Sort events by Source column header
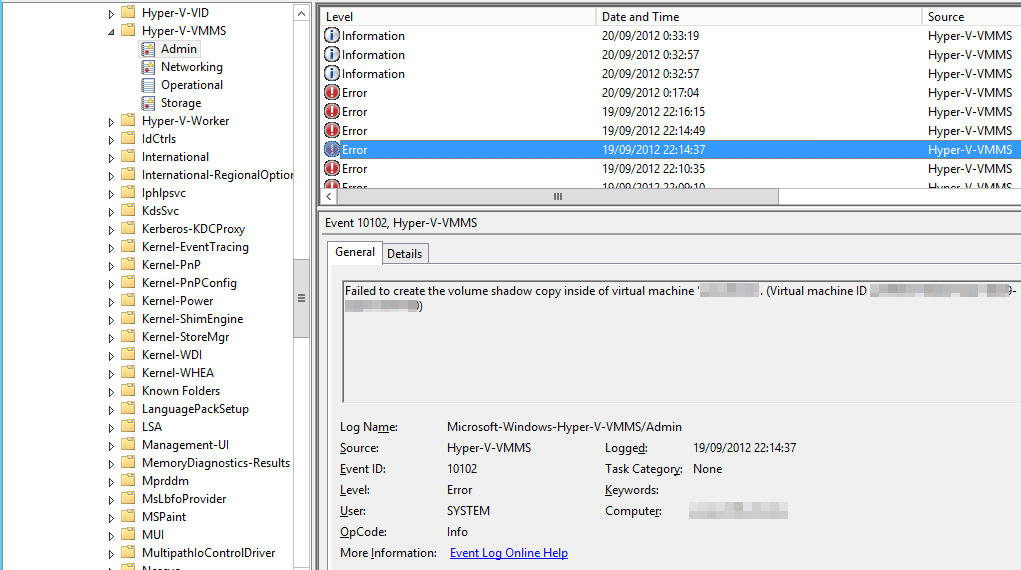 click(972, 17)
